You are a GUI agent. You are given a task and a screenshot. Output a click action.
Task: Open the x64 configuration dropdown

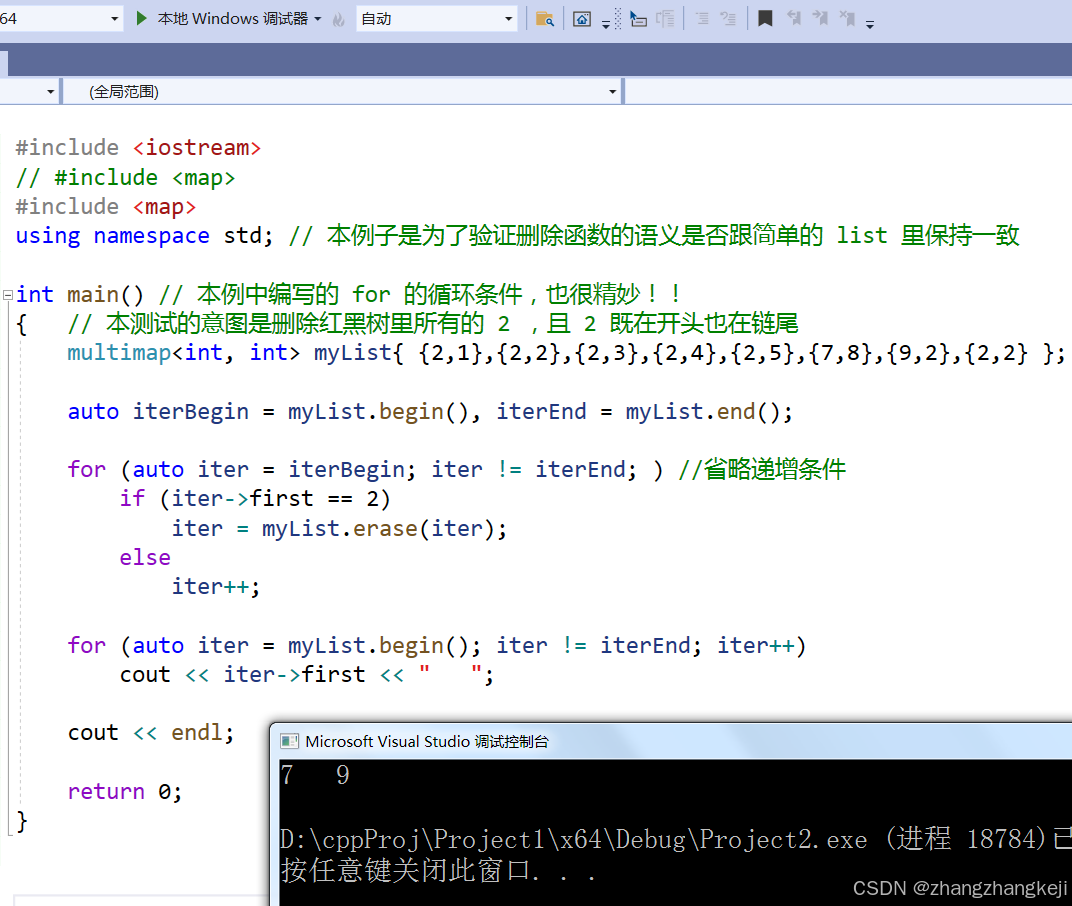point(116,16)
